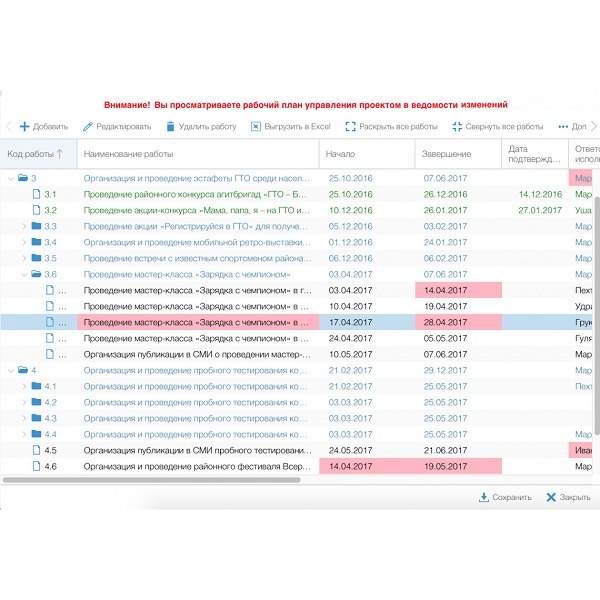
Task: Click the Закрыть button label
Action: tap(575, 497)
